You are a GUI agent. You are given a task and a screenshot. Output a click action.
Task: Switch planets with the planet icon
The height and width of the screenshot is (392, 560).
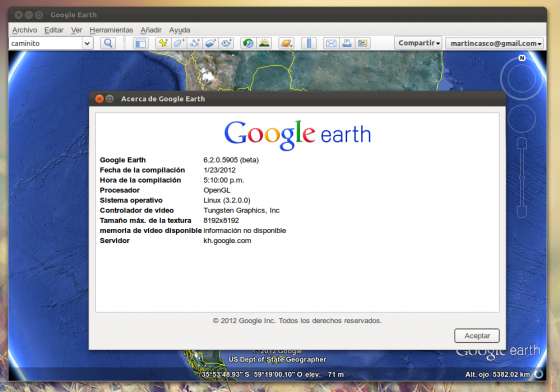[x=286, y=43]
